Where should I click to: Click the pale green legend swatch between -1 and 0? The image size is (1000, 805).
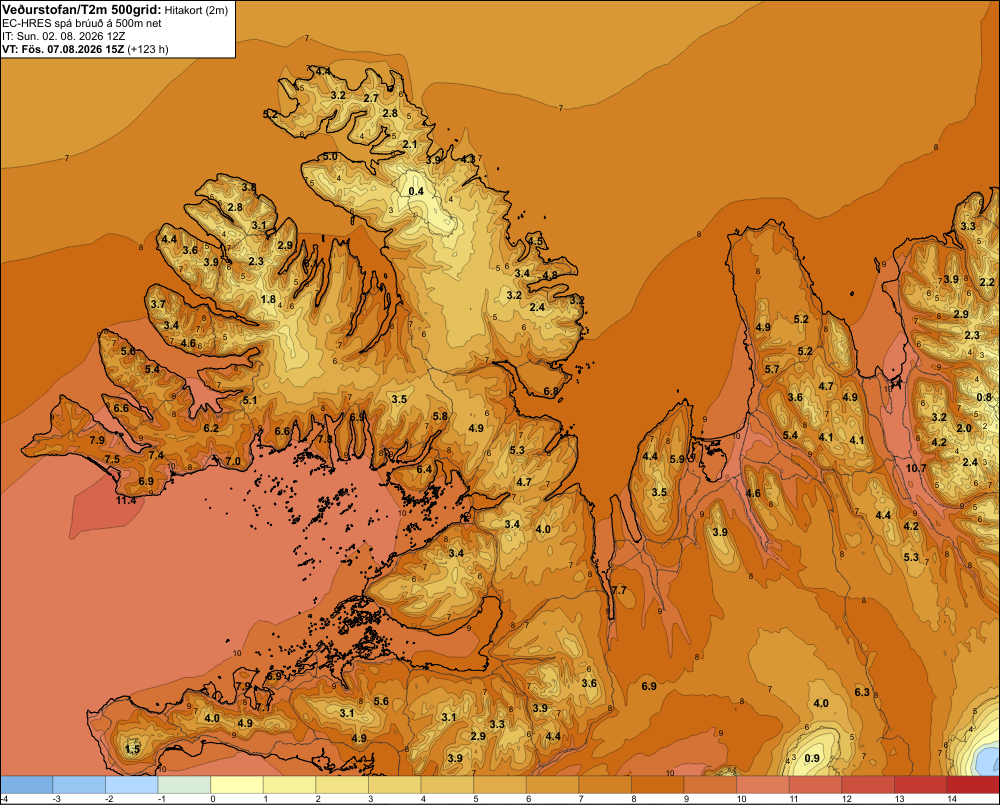pyautogui.click(x=184, y=785)
